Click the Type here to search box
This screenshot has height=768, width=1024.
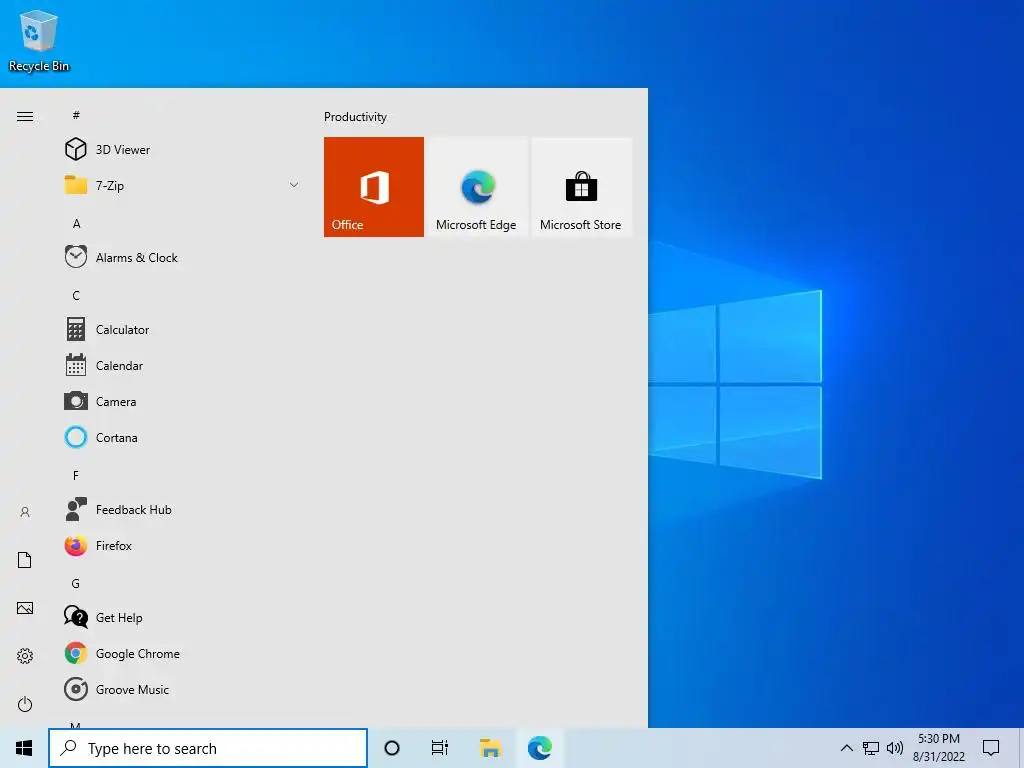coord(208,748)
